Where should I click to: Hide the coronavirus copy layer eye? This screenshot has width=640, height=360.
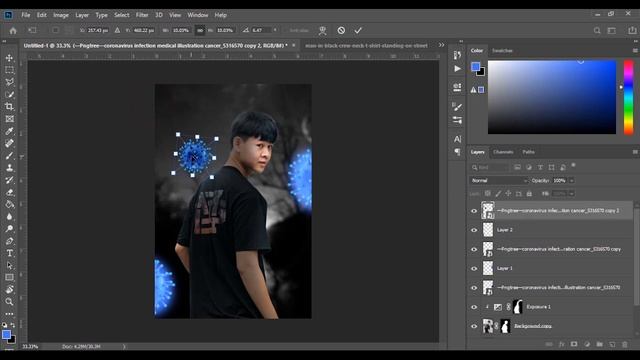coord(474,249)
